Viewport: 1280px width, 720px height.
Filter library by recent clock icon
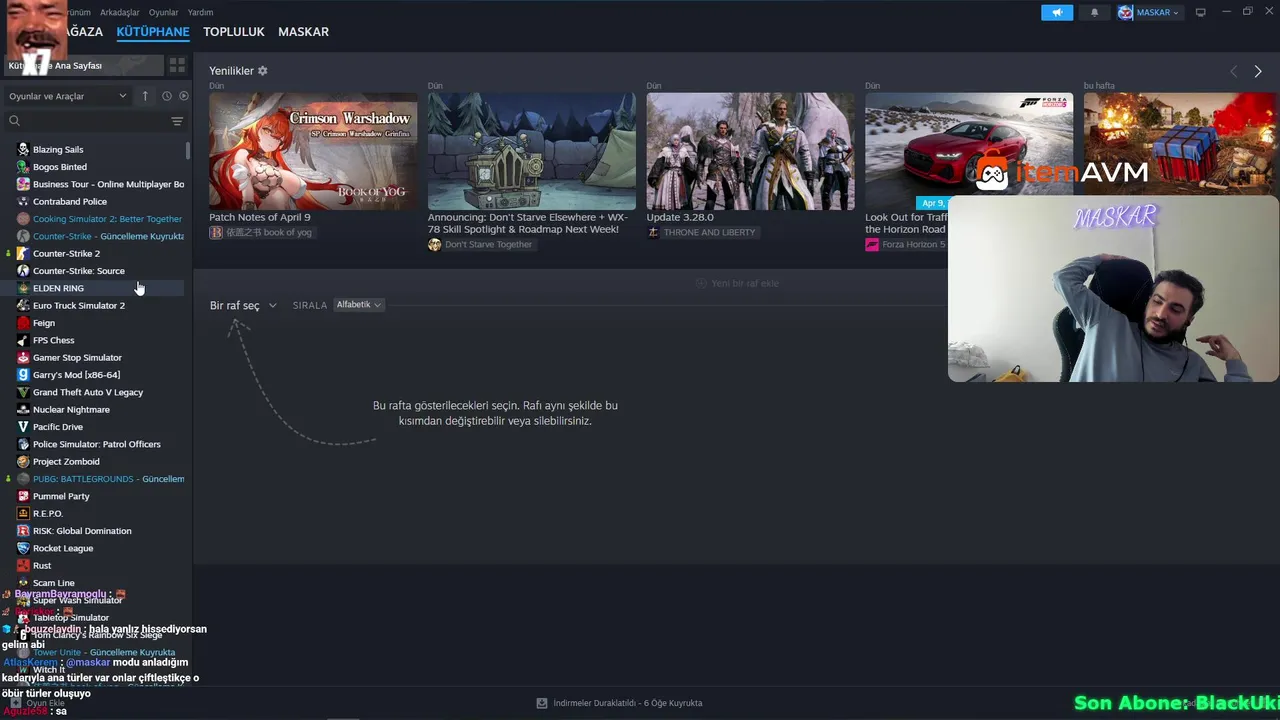[167, 96]
